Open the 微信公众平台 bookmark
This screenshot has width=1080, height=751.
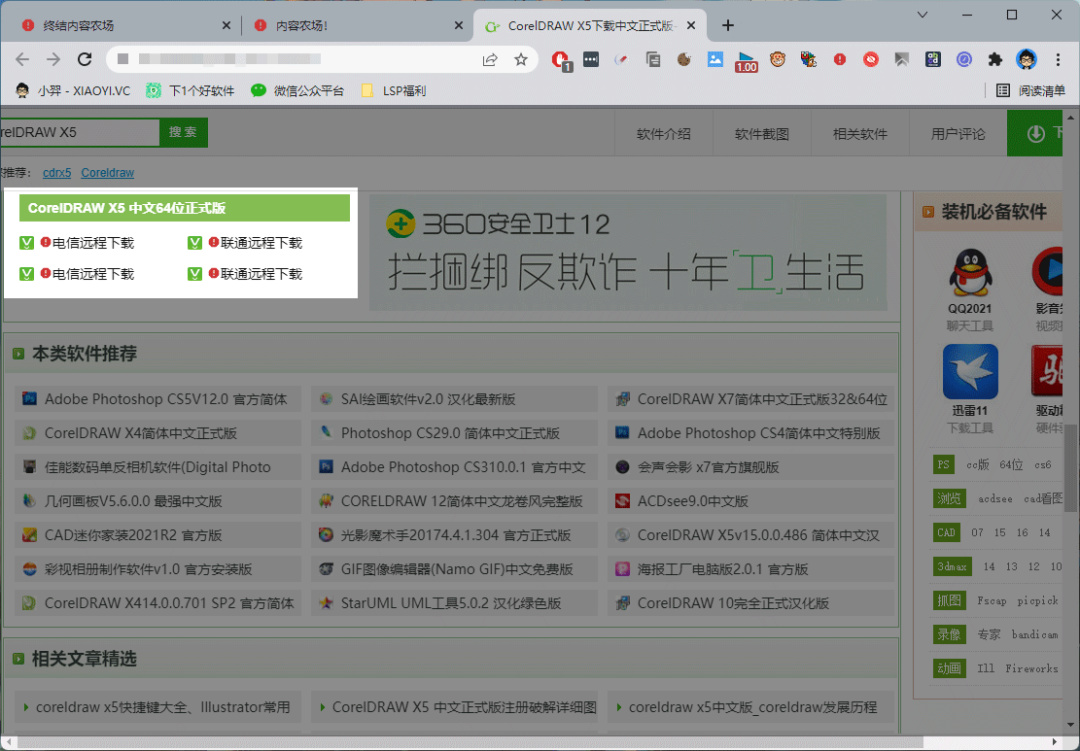coord(297,90)
